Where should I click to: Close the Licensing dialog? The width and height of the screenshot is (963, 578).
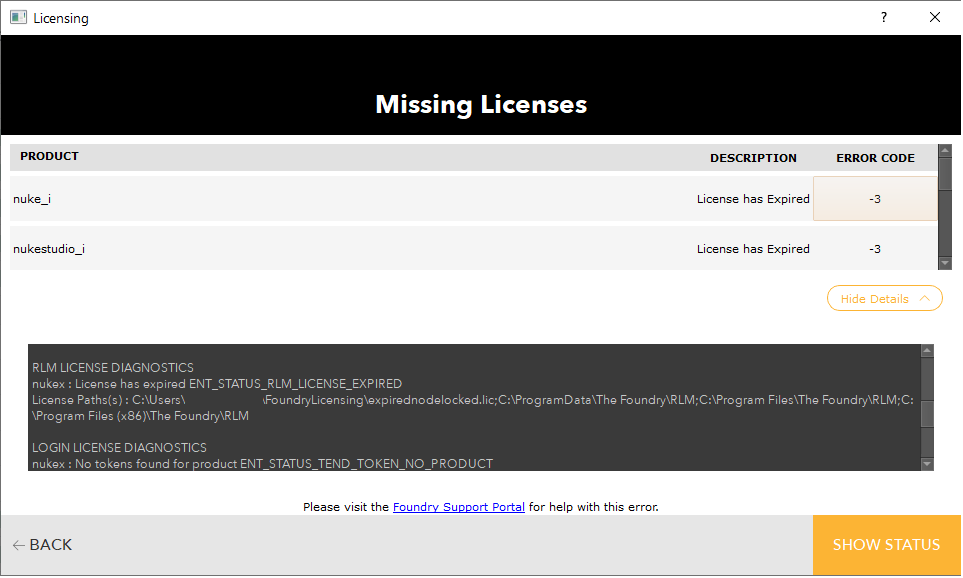pyautogui.click(x=935, y=17)
